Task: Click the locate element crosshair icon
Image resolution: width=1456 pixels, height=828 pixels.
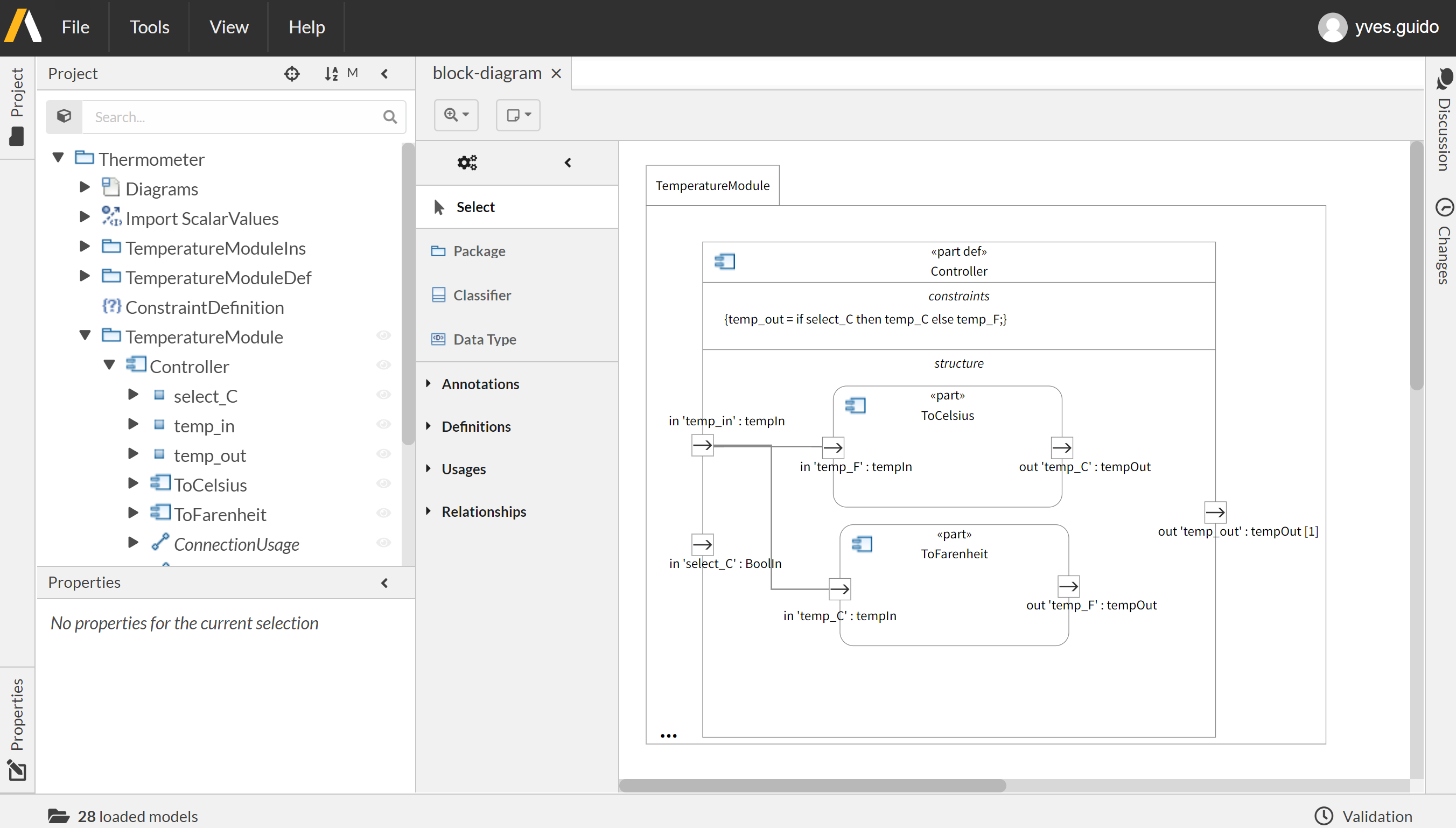Action: (292, 73)
